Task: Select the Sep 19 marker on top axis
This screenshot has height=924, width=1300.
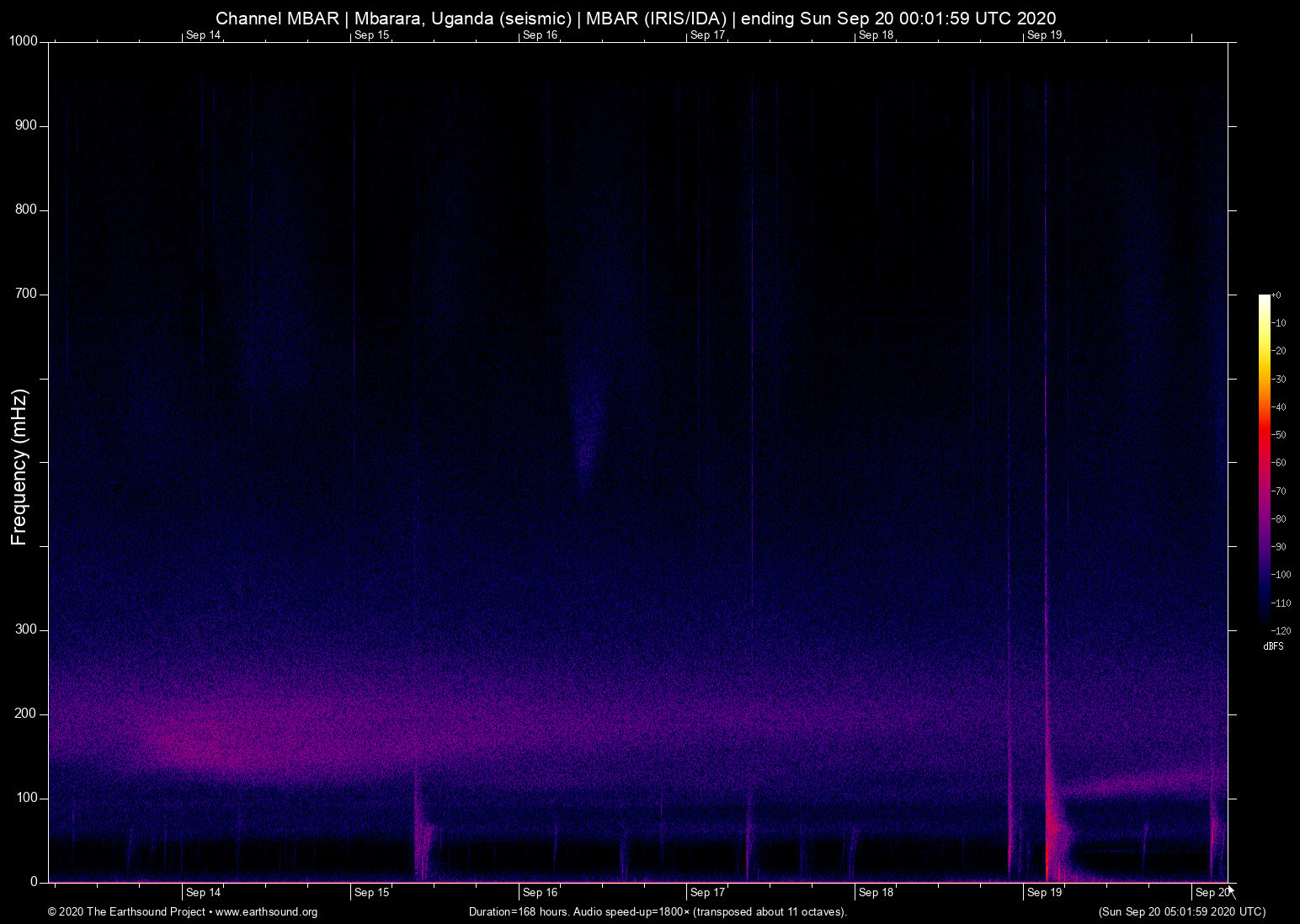Action: click(1044, 35)
